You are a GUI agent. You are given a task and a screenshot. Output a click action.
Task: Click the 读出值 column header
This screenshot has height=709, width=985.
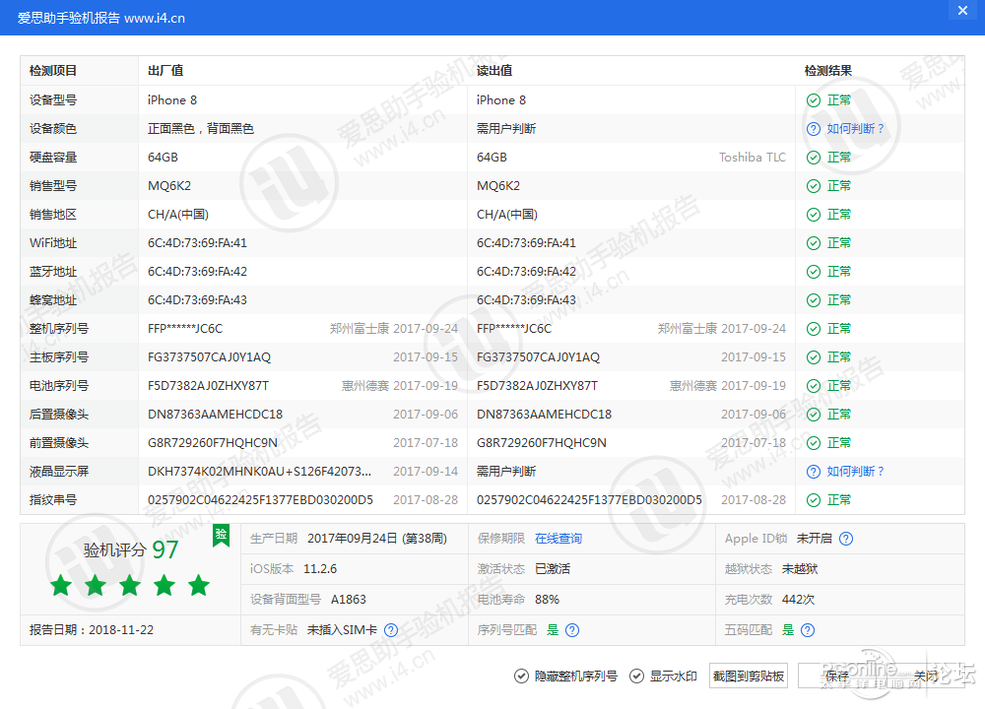tap(494, 71)
